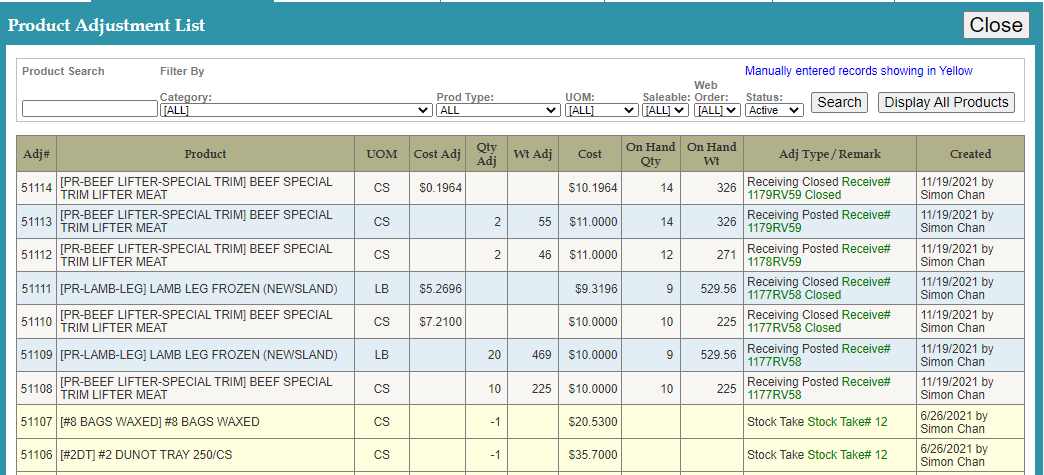Viewport: 1044px width, 475px height.
Task: Select adjustment number 51111
Action: pos(37,288)
